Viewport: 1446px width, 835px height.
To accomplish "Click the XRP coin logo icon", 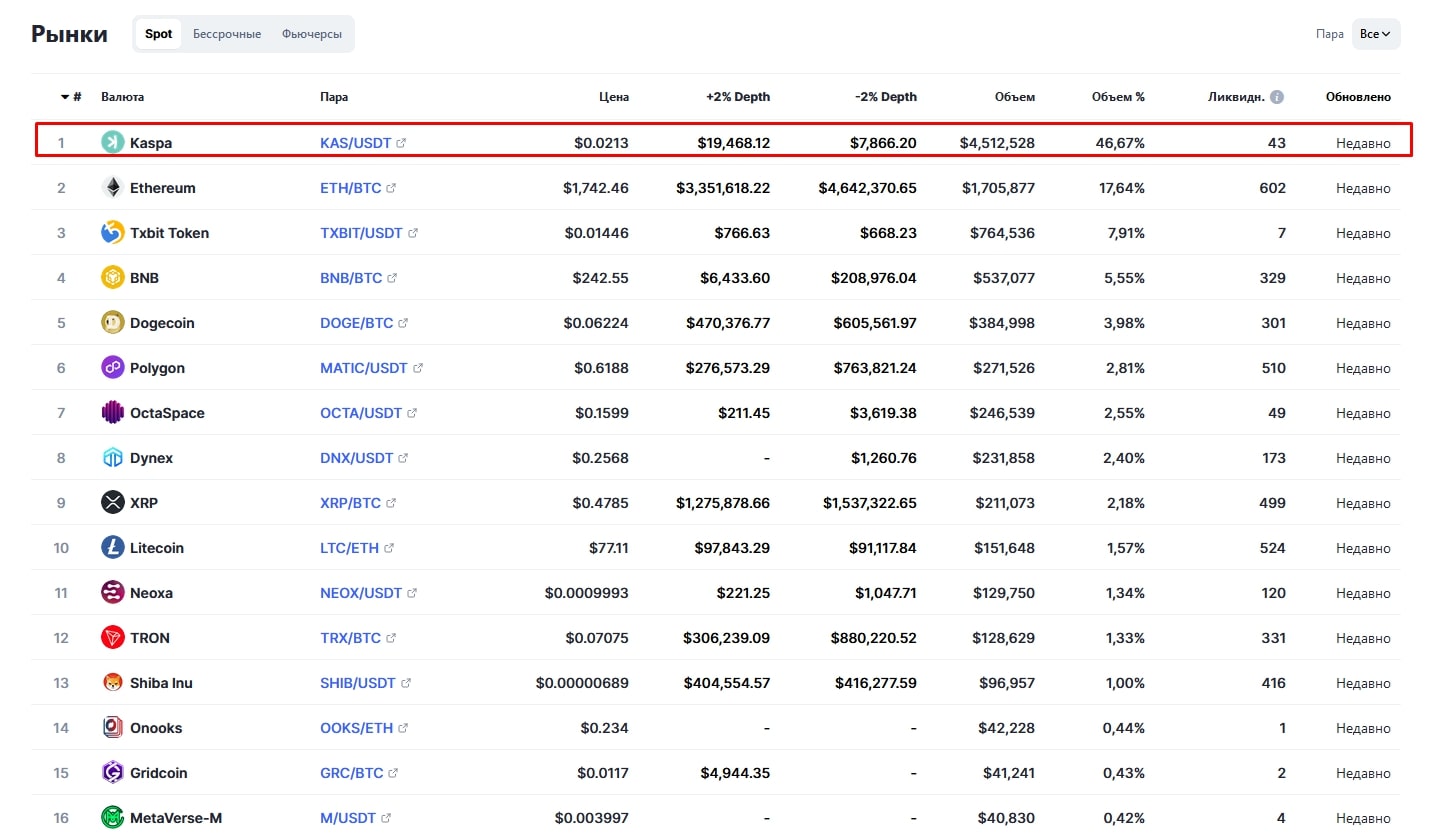I will (x=113, y=502).
